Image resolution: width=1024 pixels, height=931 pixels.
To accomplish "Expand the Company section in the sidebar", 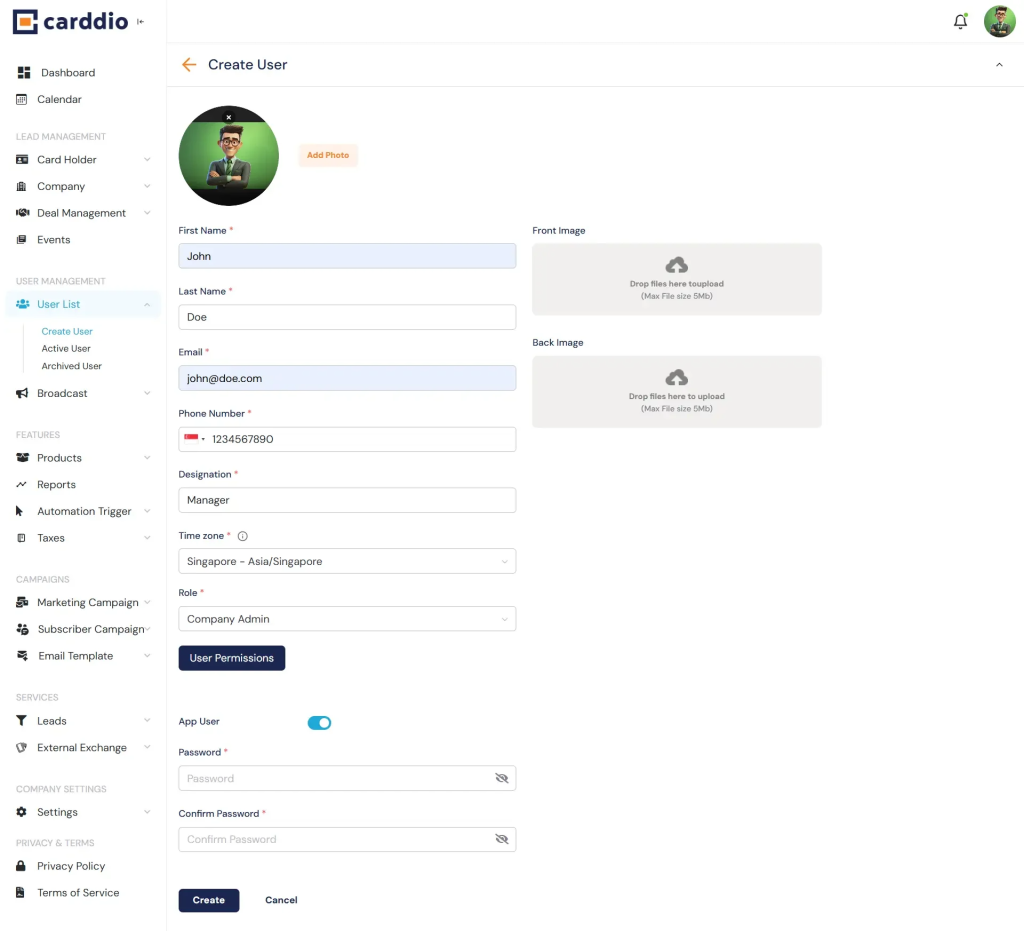I will (62, 186).
